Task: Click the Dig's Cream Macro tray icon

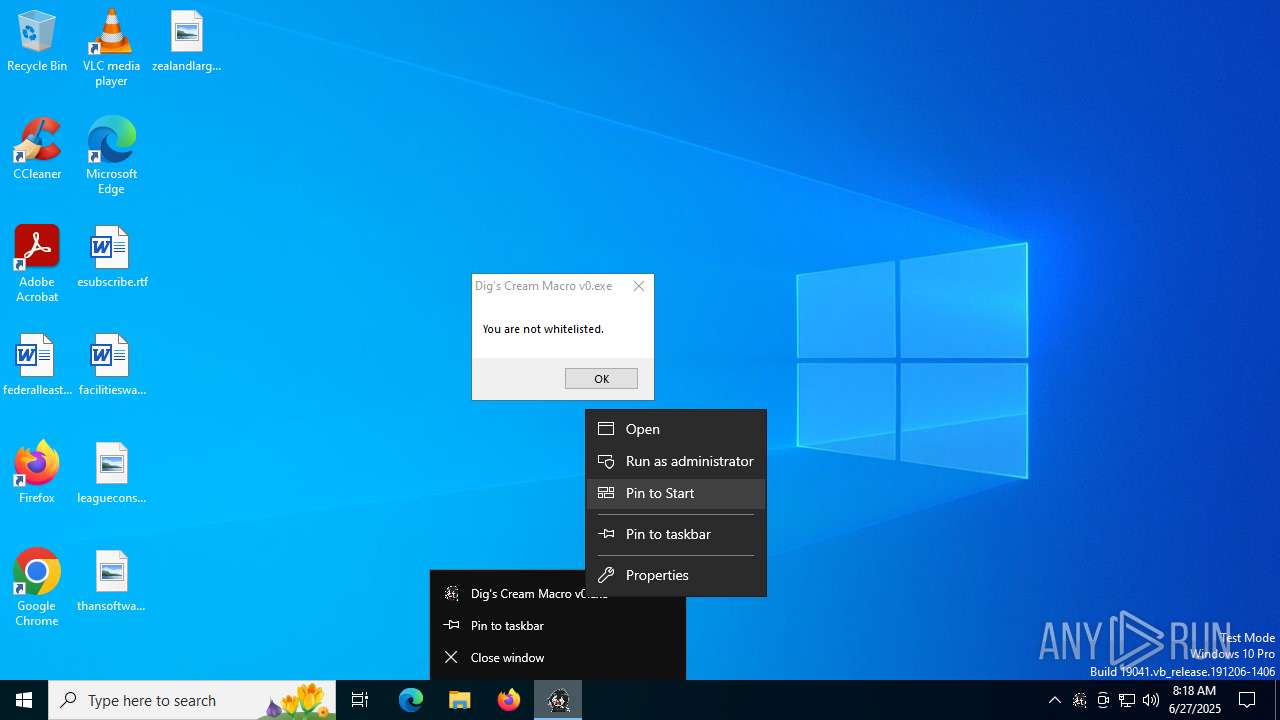Action: 1079,700
